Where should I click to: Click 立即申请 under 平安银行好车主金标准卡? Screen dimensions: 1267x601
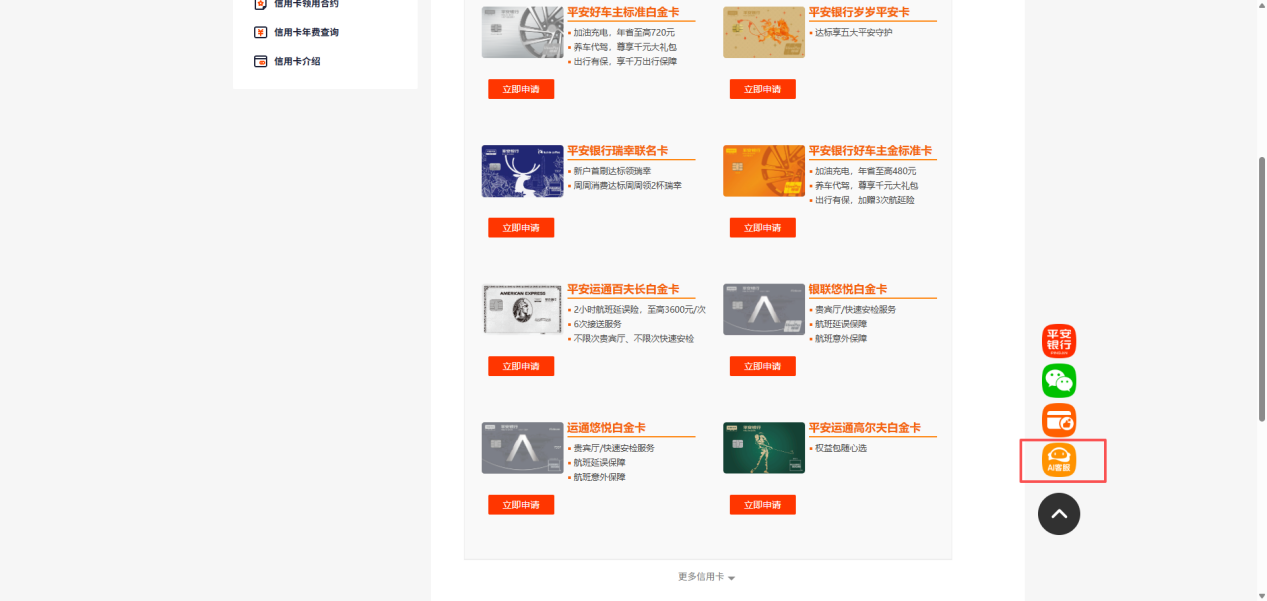[762, 228]
